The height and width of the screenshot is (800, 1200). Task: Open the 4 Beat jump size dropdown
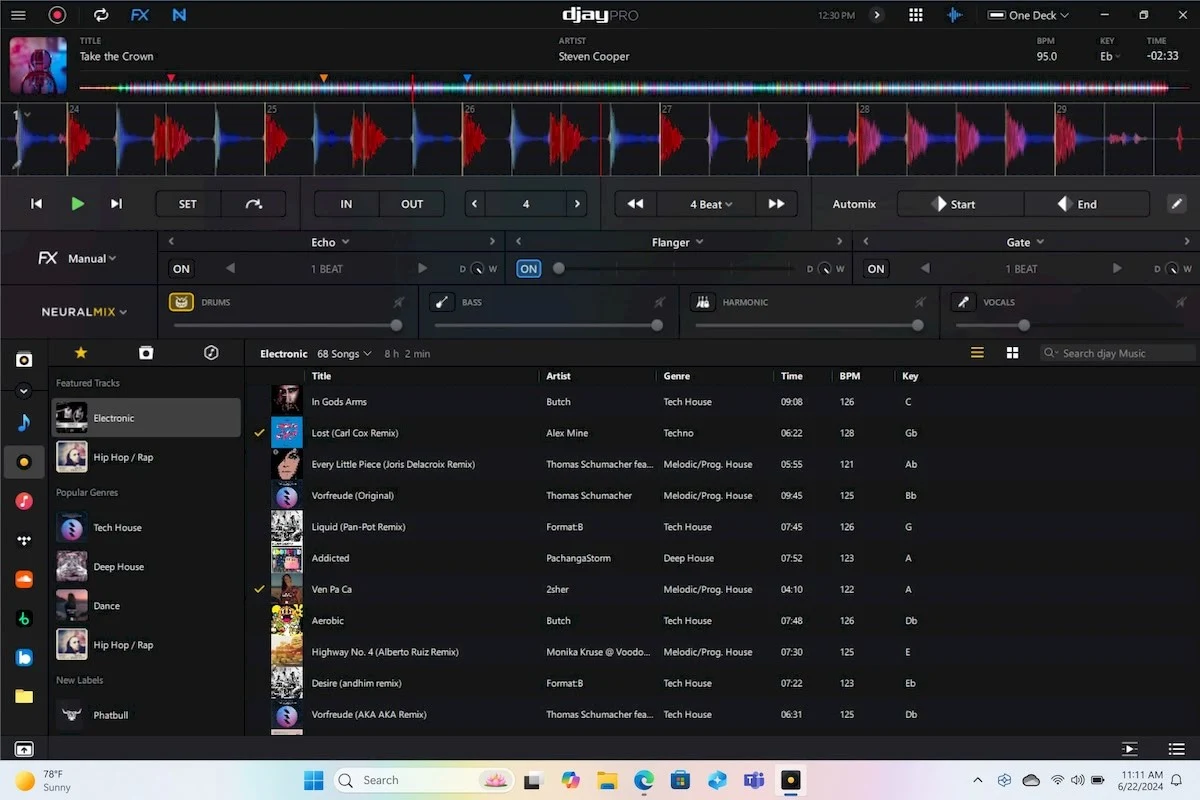click(711, 204)
